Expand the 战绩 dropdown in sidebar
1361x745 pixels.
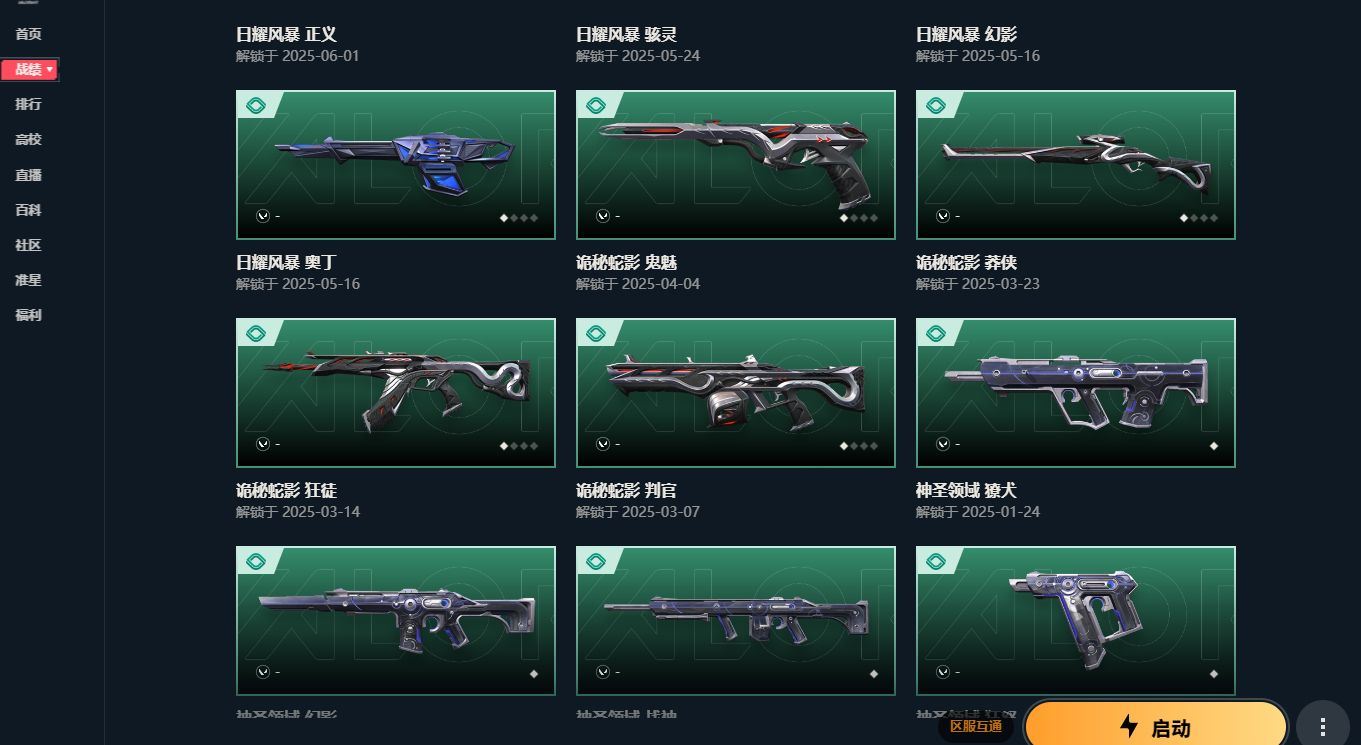coord(30,69)
